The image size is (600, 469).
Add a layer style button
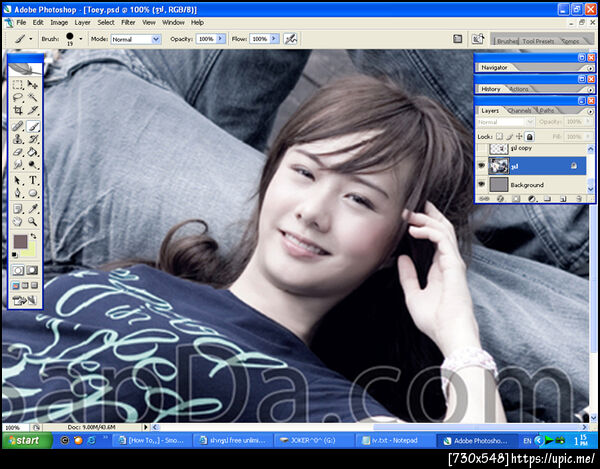point(500,199)
